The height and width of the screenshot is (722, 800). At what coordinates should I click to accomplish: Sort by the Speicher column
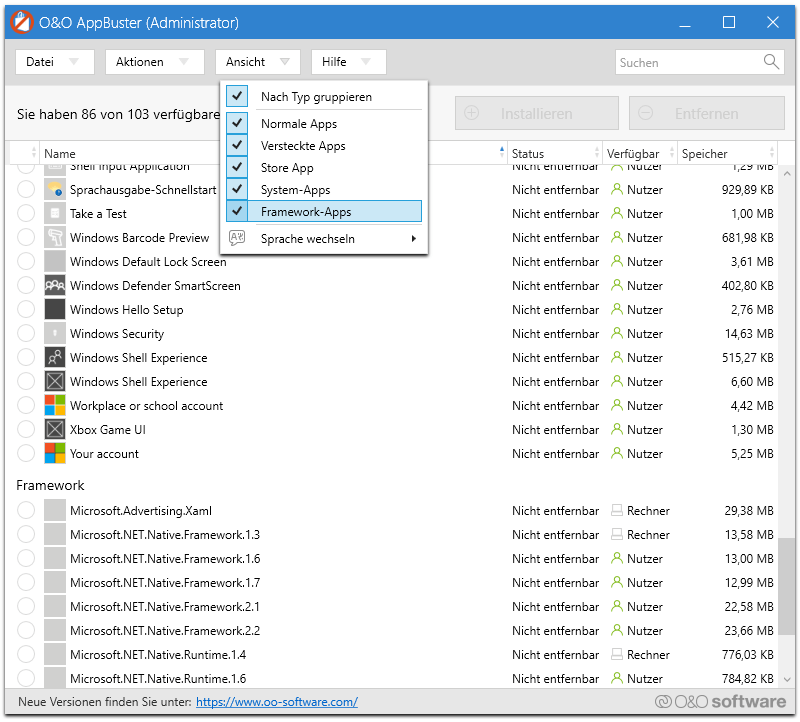pyautogui.click(x=728, y=153)
